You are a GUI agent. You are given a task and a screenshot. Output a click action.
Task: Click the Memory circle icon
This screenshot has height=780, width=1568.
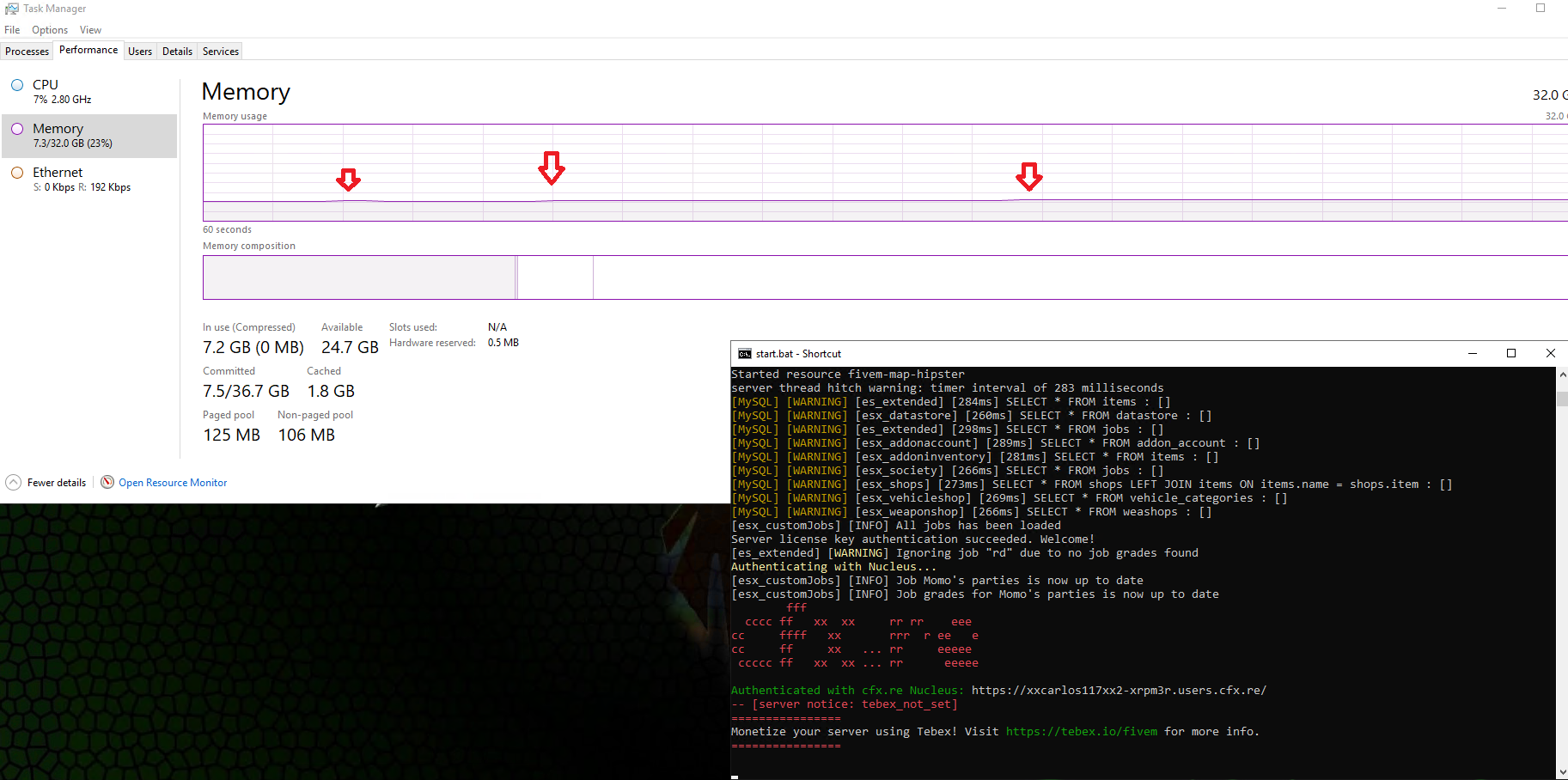coord(17,129)
